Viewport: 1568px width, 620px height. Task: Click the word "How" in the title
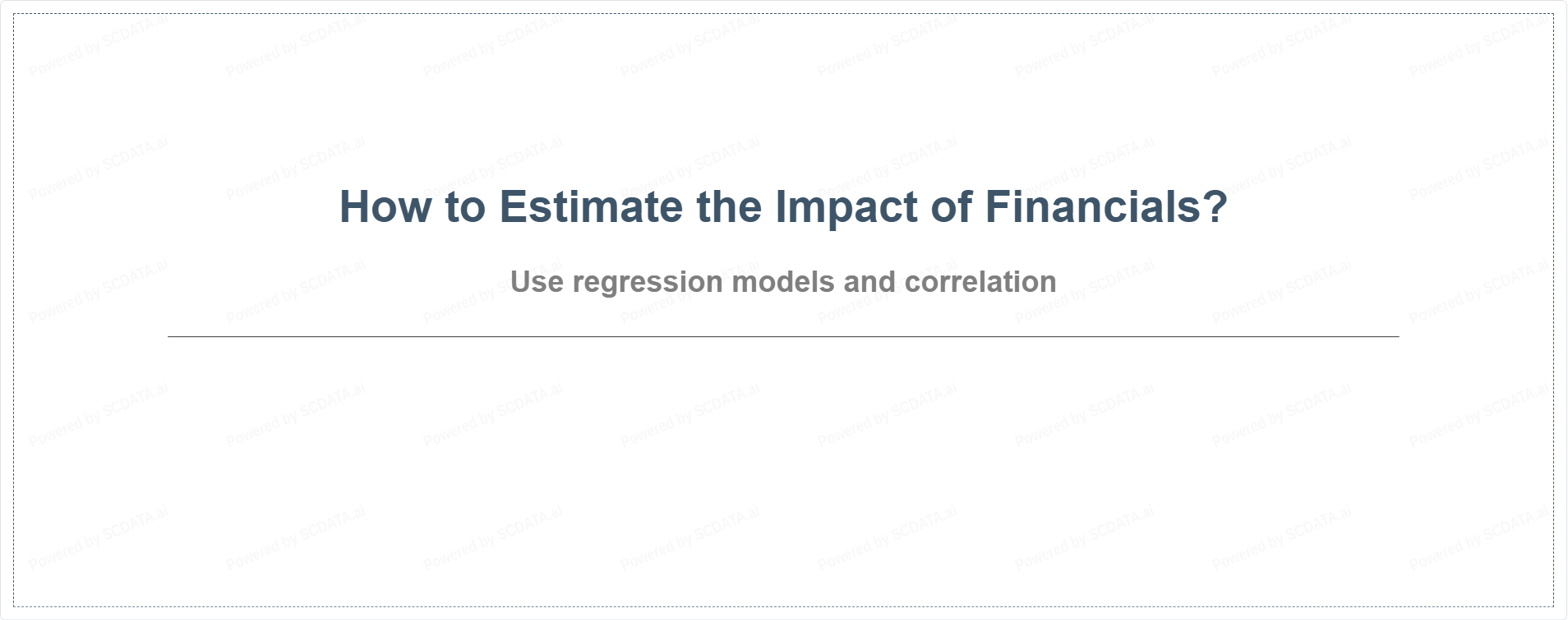(385, 206)
